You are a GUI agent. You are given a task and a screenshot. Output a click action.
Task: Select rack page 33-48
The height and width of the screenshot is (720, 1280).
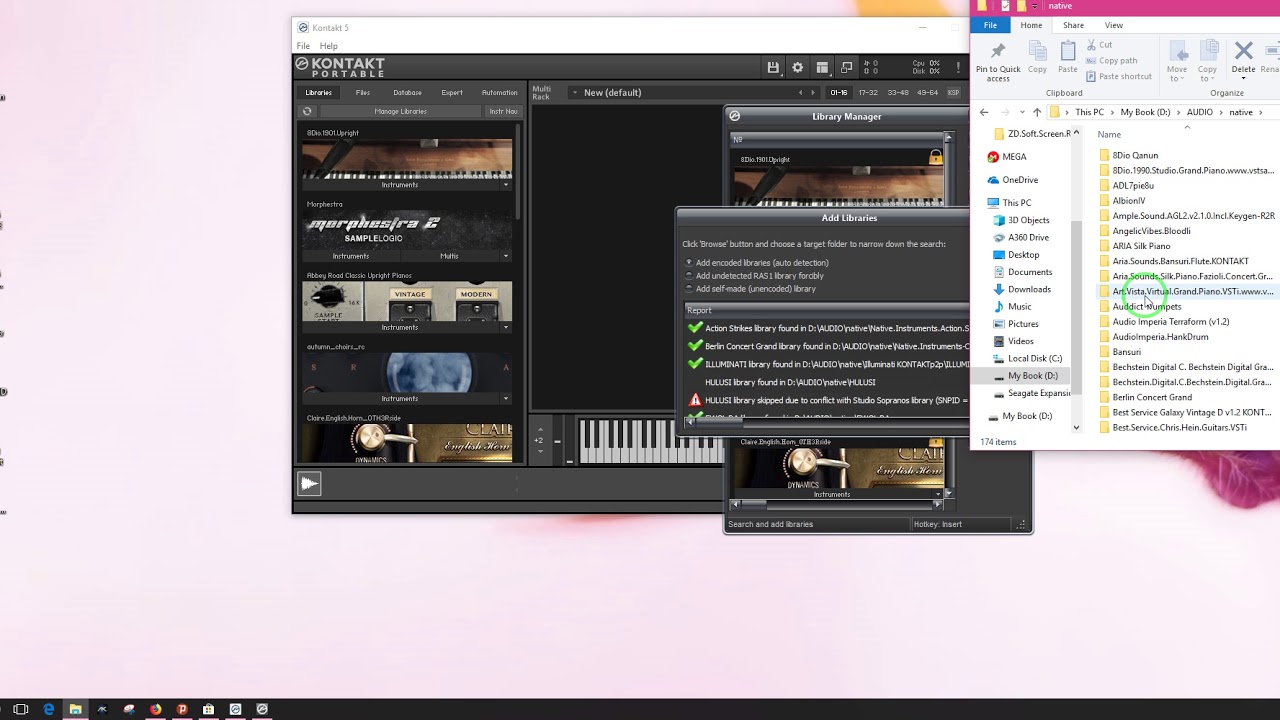tap(898, 92)
